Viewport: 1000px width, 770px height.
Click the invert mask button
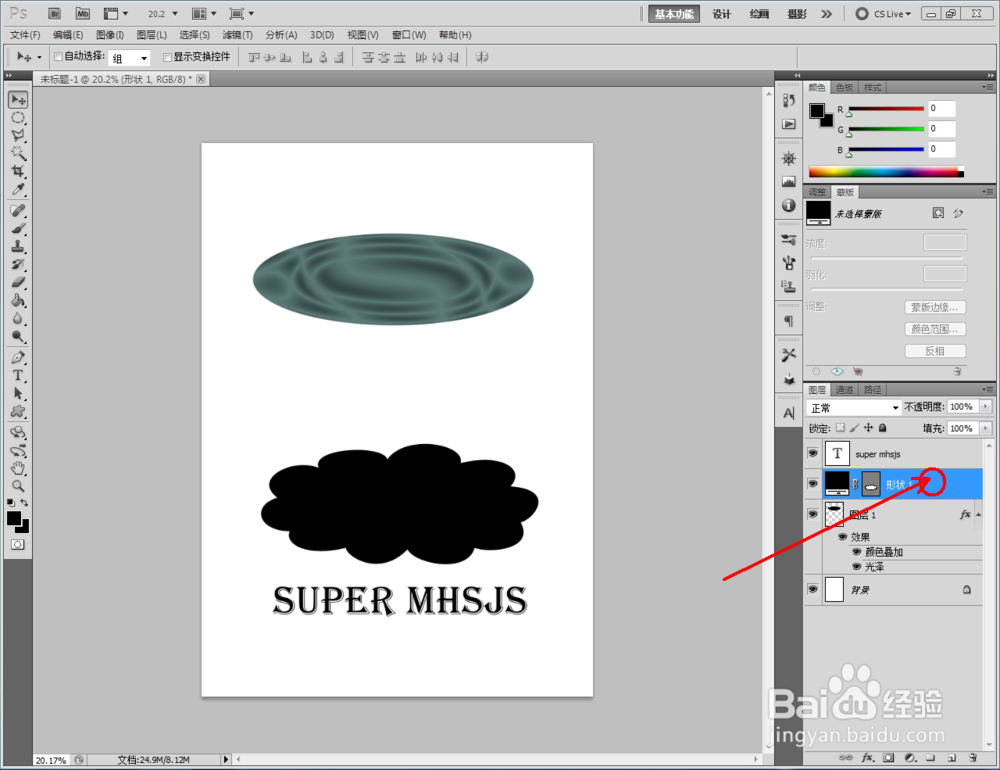click(935, 351)
